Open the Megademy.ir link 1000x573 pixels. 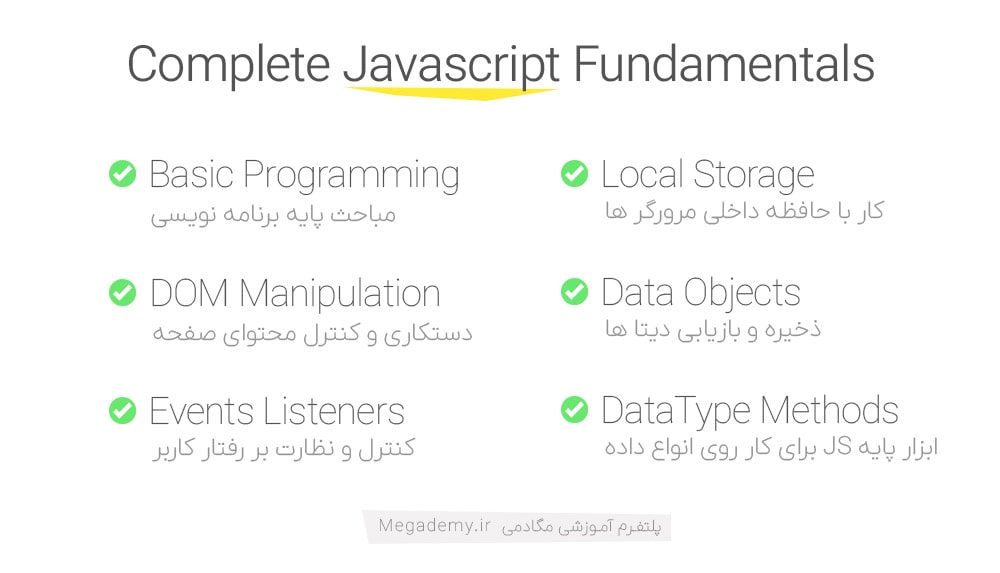pyautogui.click(x=434, y=526)
